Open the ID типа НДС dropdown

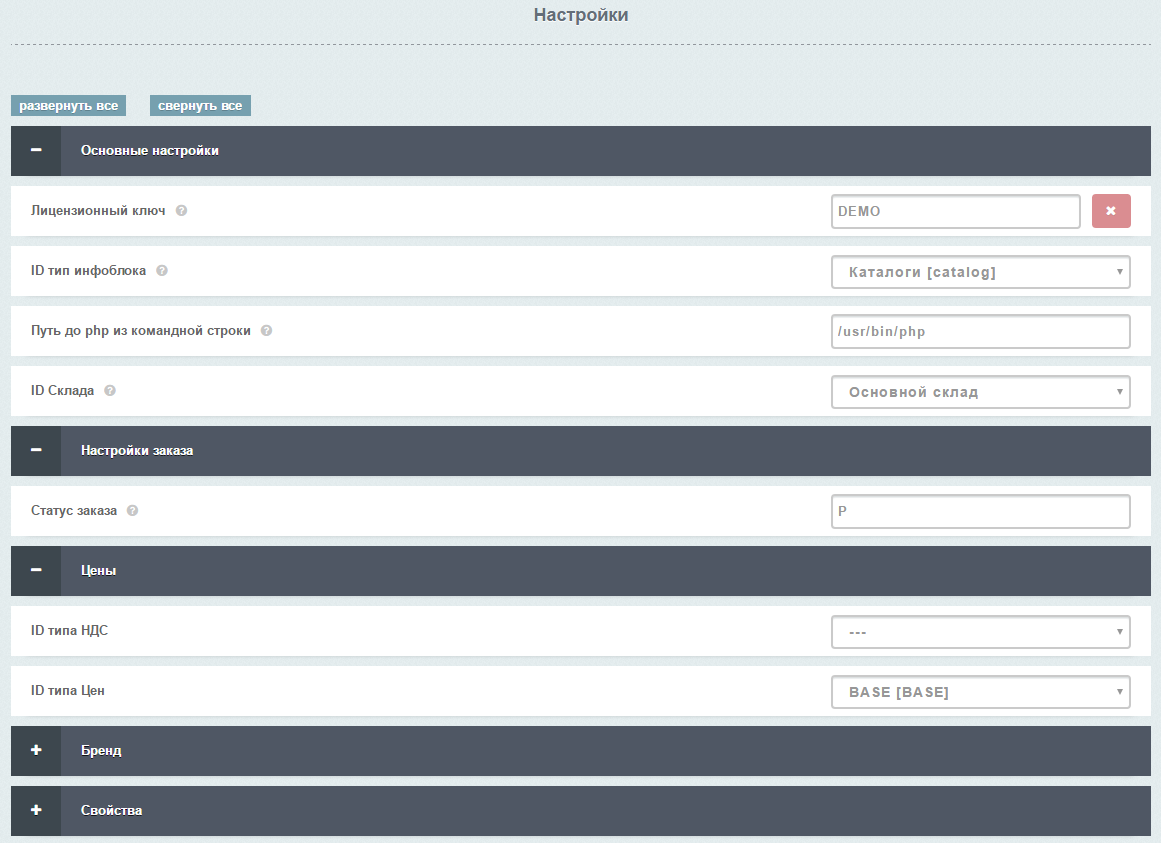[x=980, y=632]
